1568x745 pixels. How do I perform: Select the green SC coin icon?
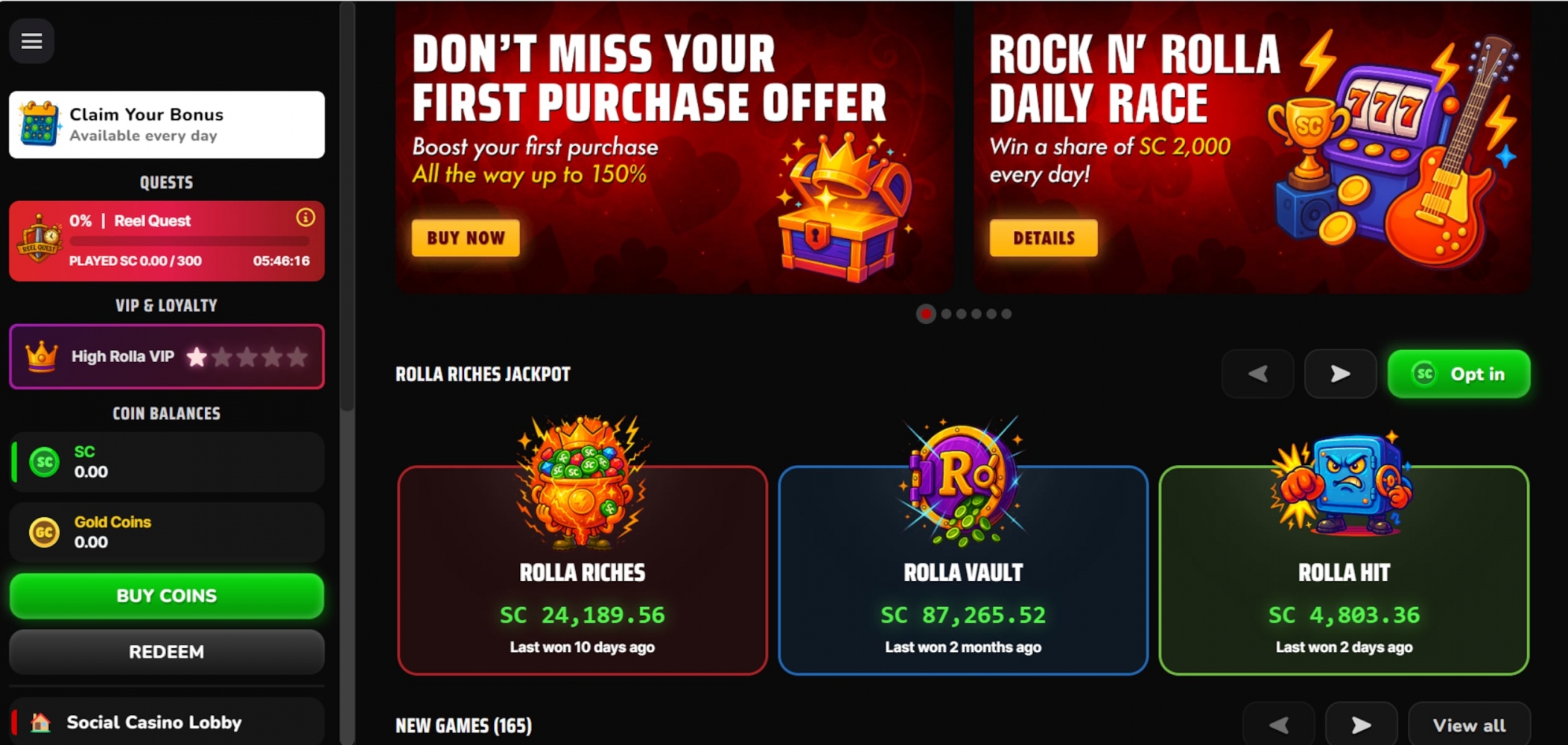tap(45, 462)
